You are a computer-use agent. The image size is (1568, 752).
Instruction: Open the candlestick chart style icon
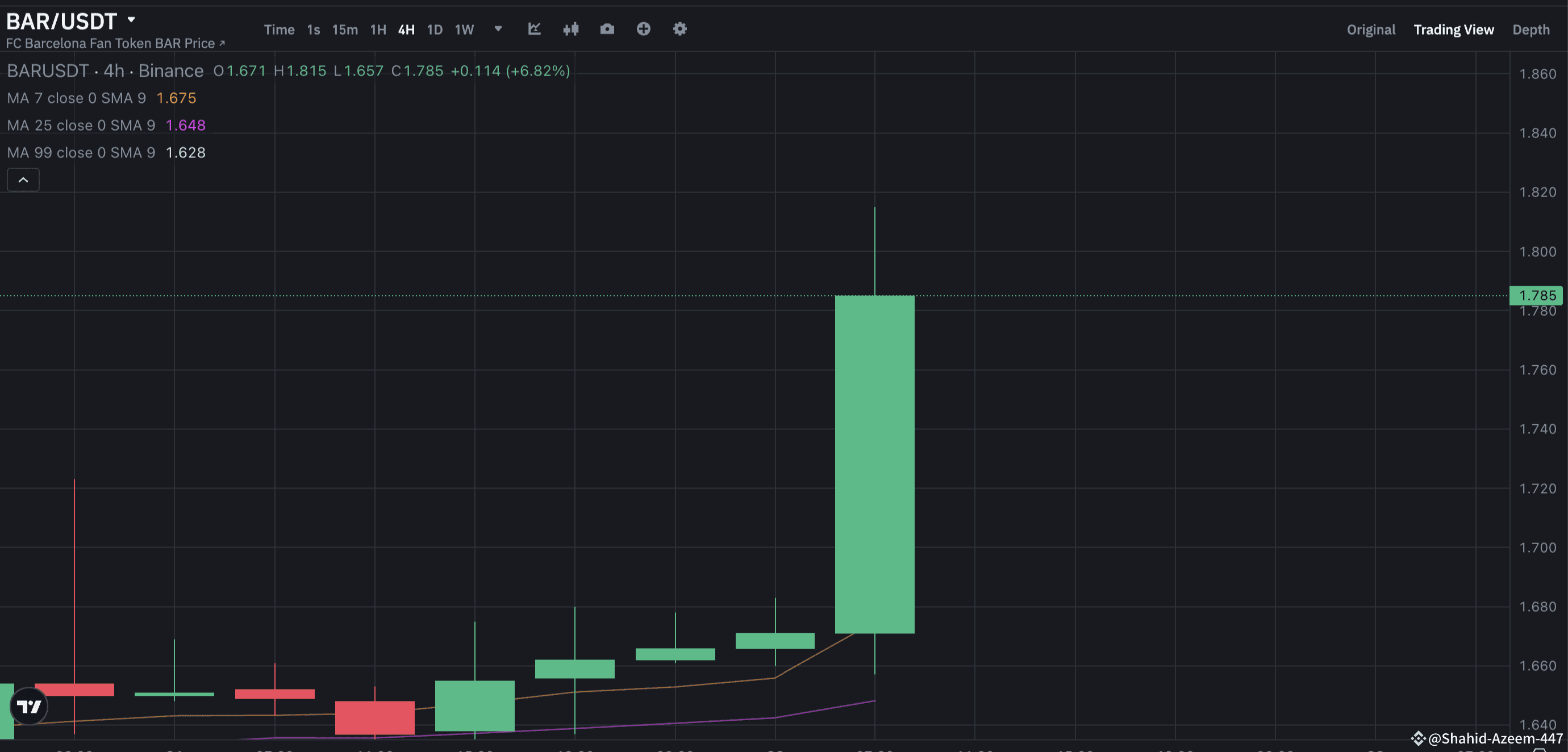tap(571, 28)
